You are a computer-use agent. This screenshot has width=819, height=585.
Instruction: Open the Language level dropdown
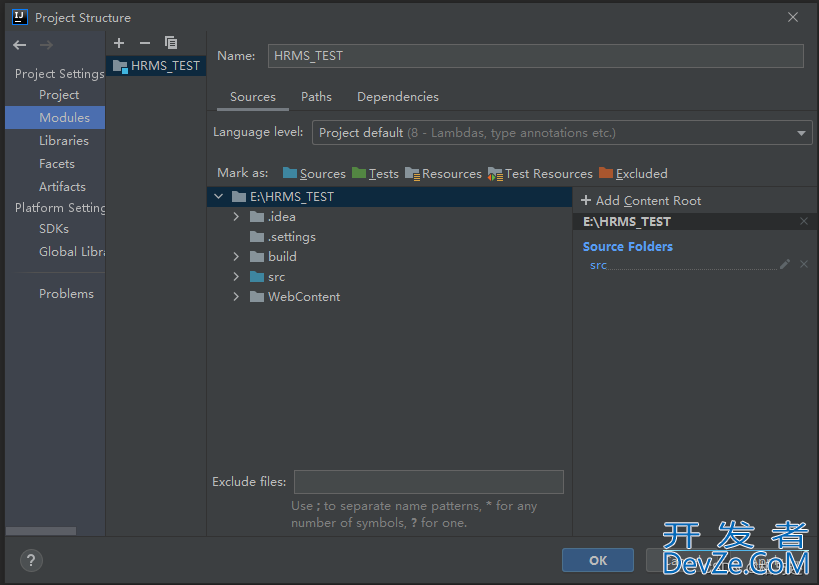pos(562,133)
